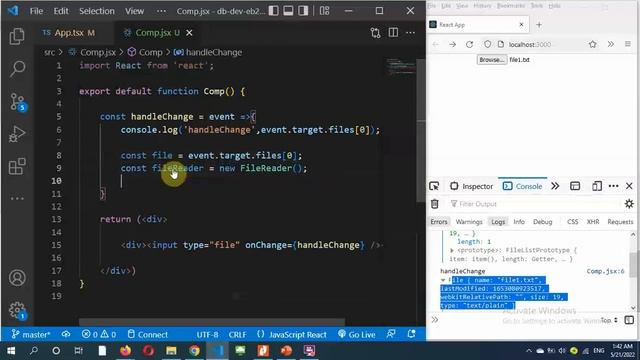
Task: Click Connect in the status bar
Action: tap(147, 335)
